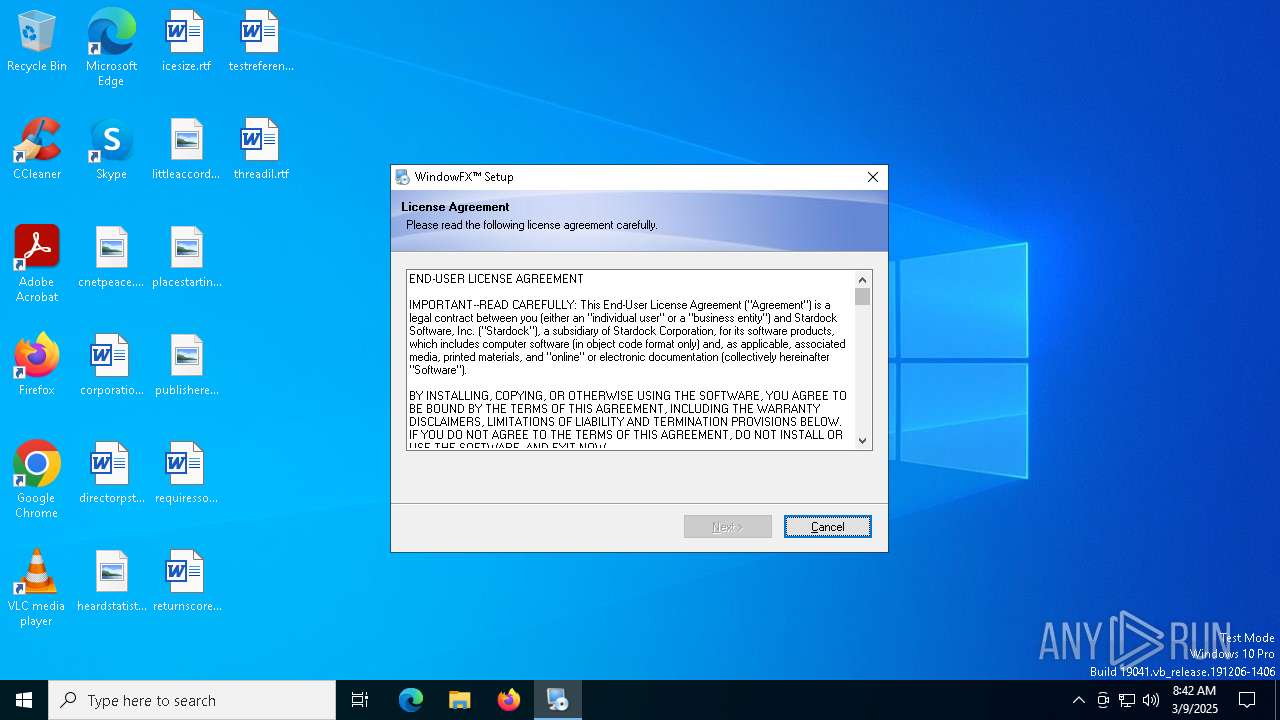The image size is (1280, 720).
Task: Open Firefox from the taskbar
Action: 509,700
